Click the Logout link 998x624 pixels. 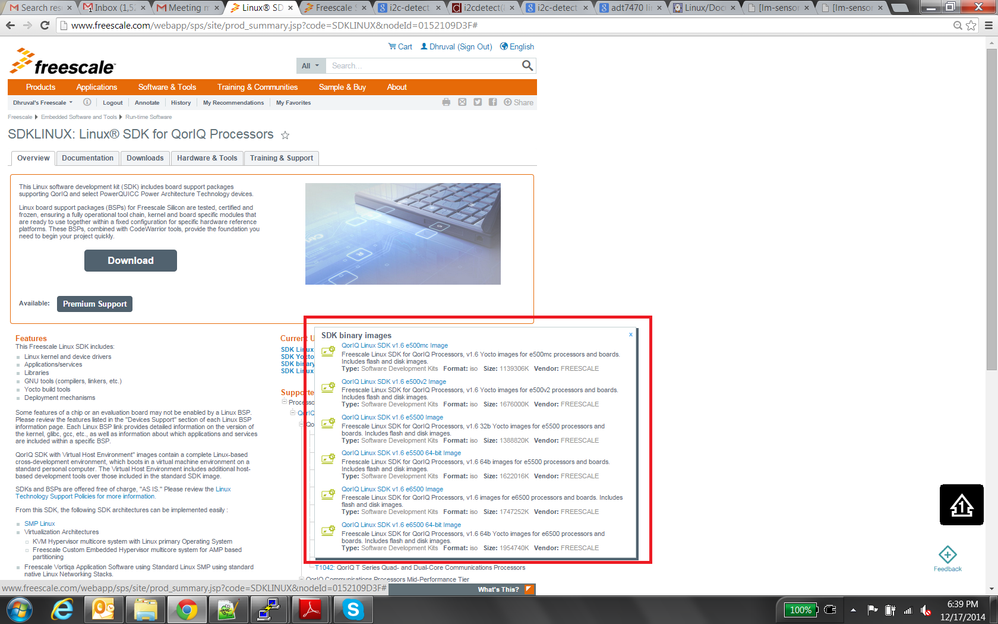(113, 103)
